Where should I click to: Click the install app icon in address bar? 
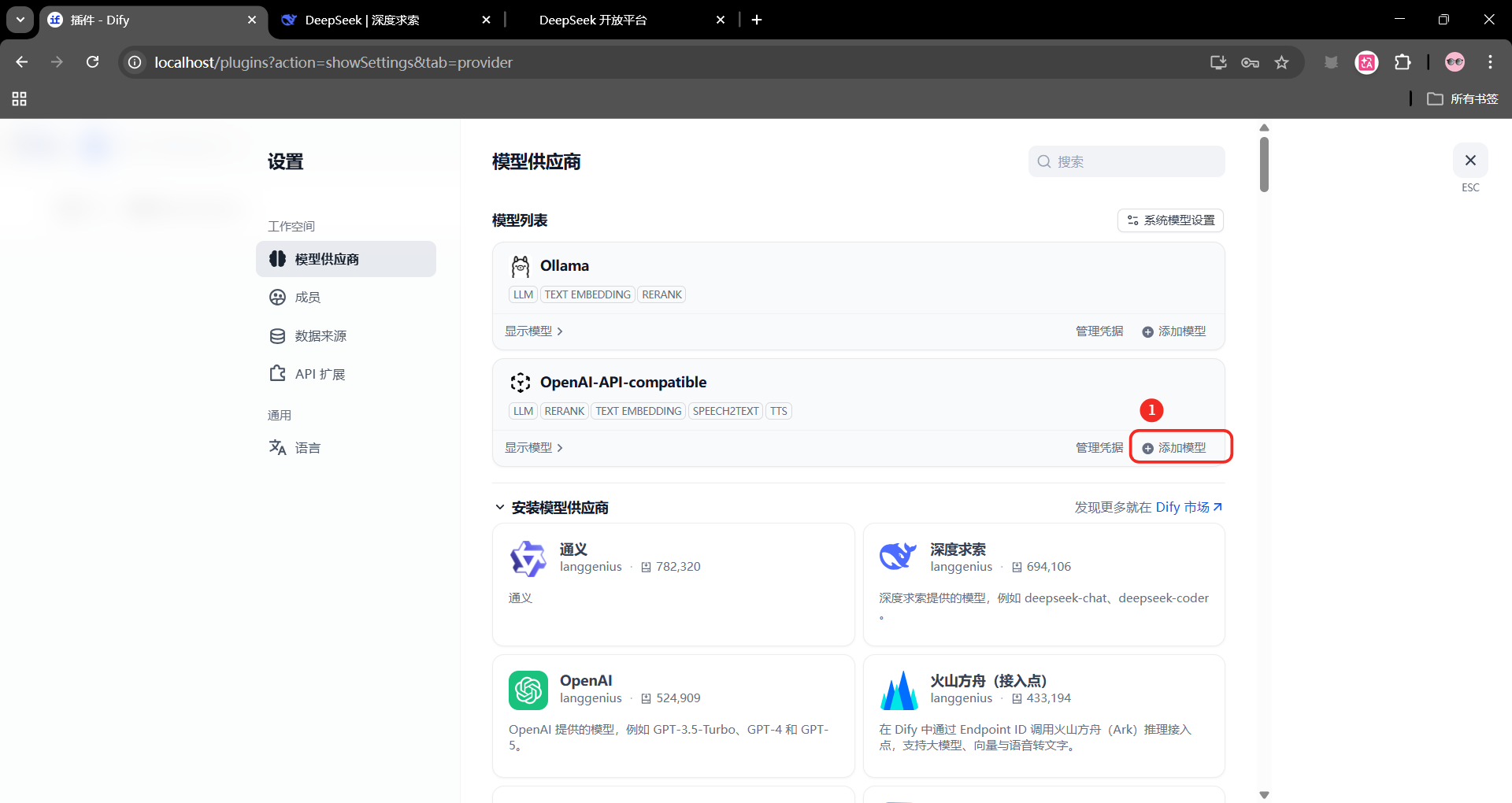(x=1218, y=62)
